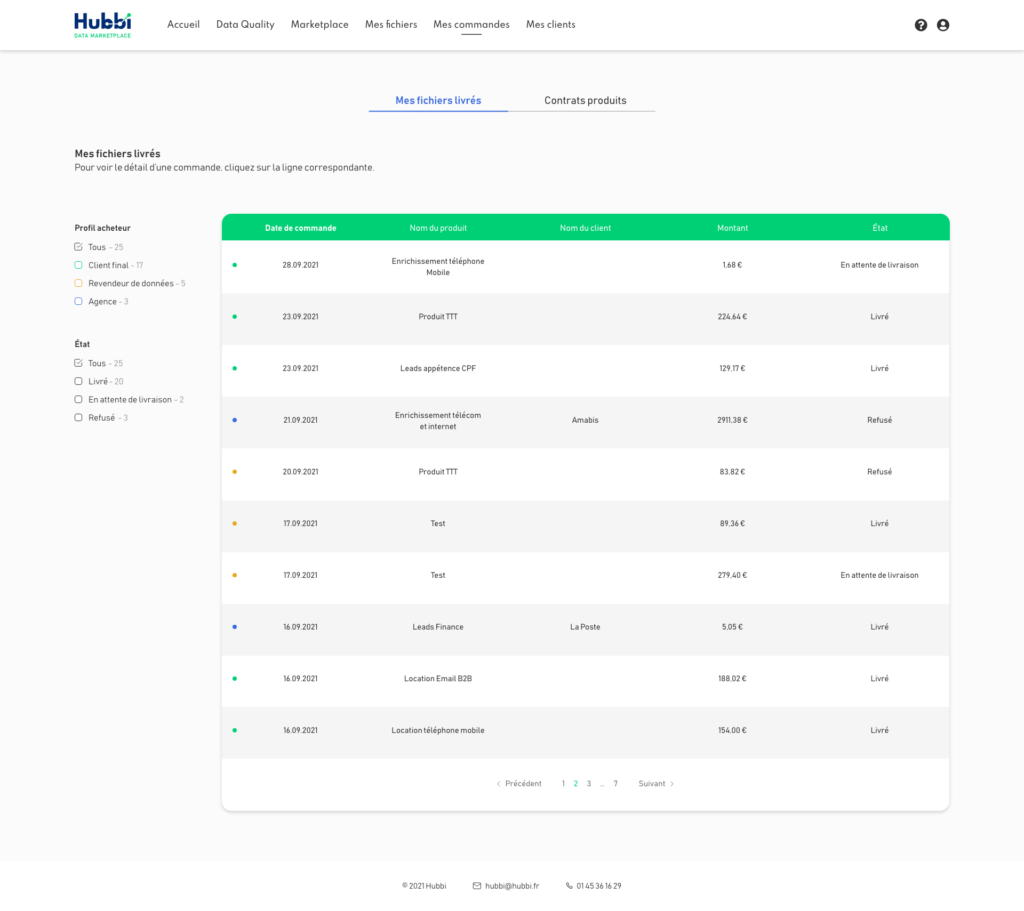Click Nom du produit column header

tap(438, 228)
